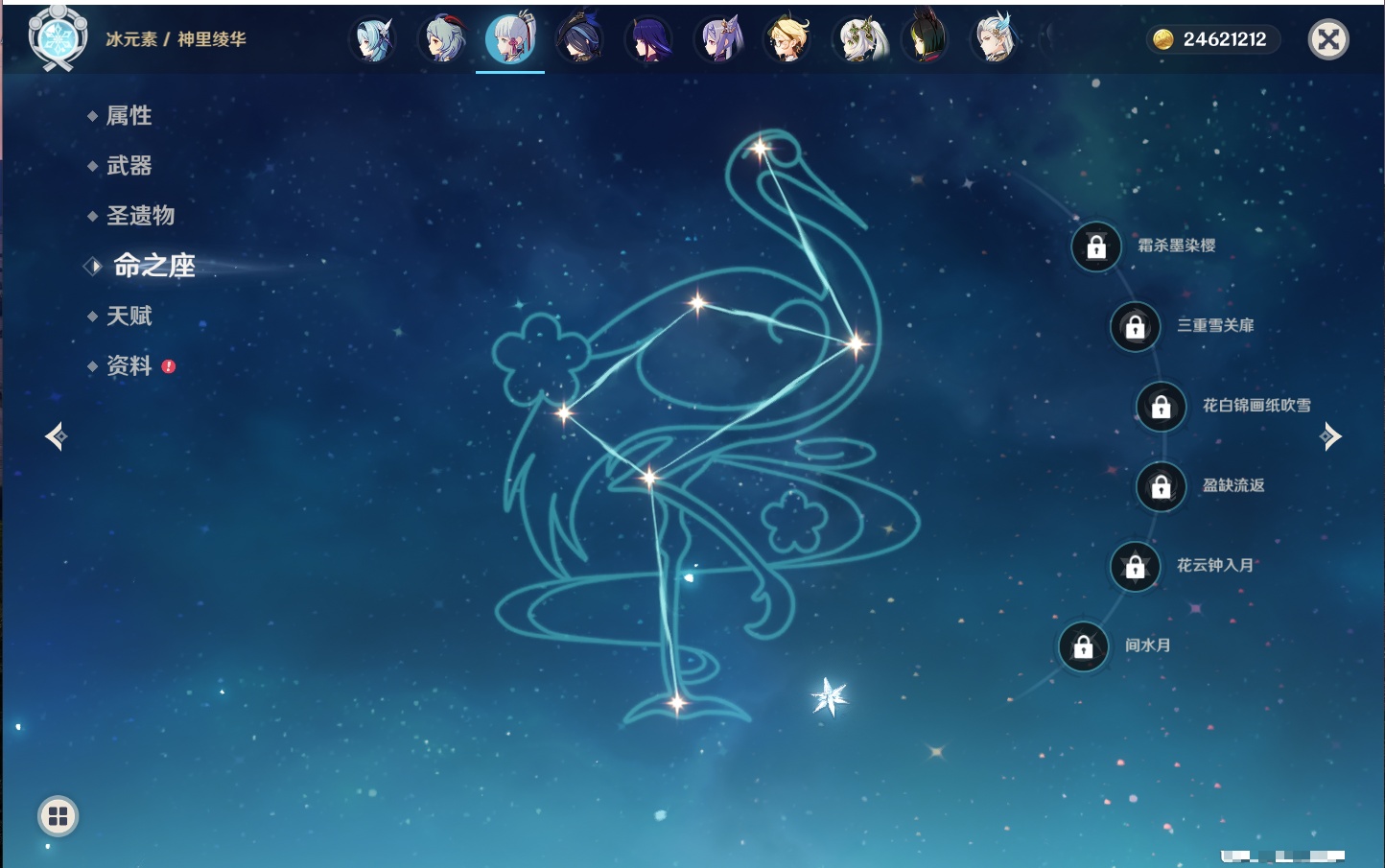
Task: Open the locked 花白锦画纸吹雪 constellation node
Action: [1161, 407]
